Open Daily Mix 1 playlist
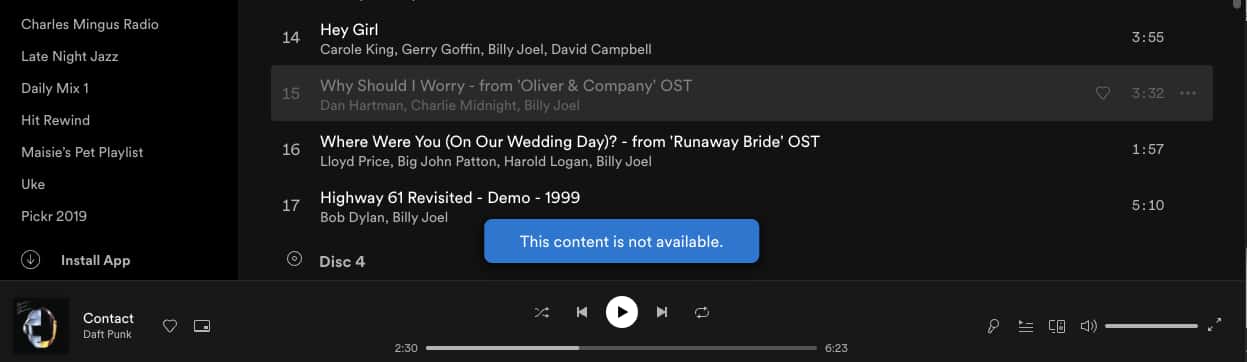 tap(55, 88)
